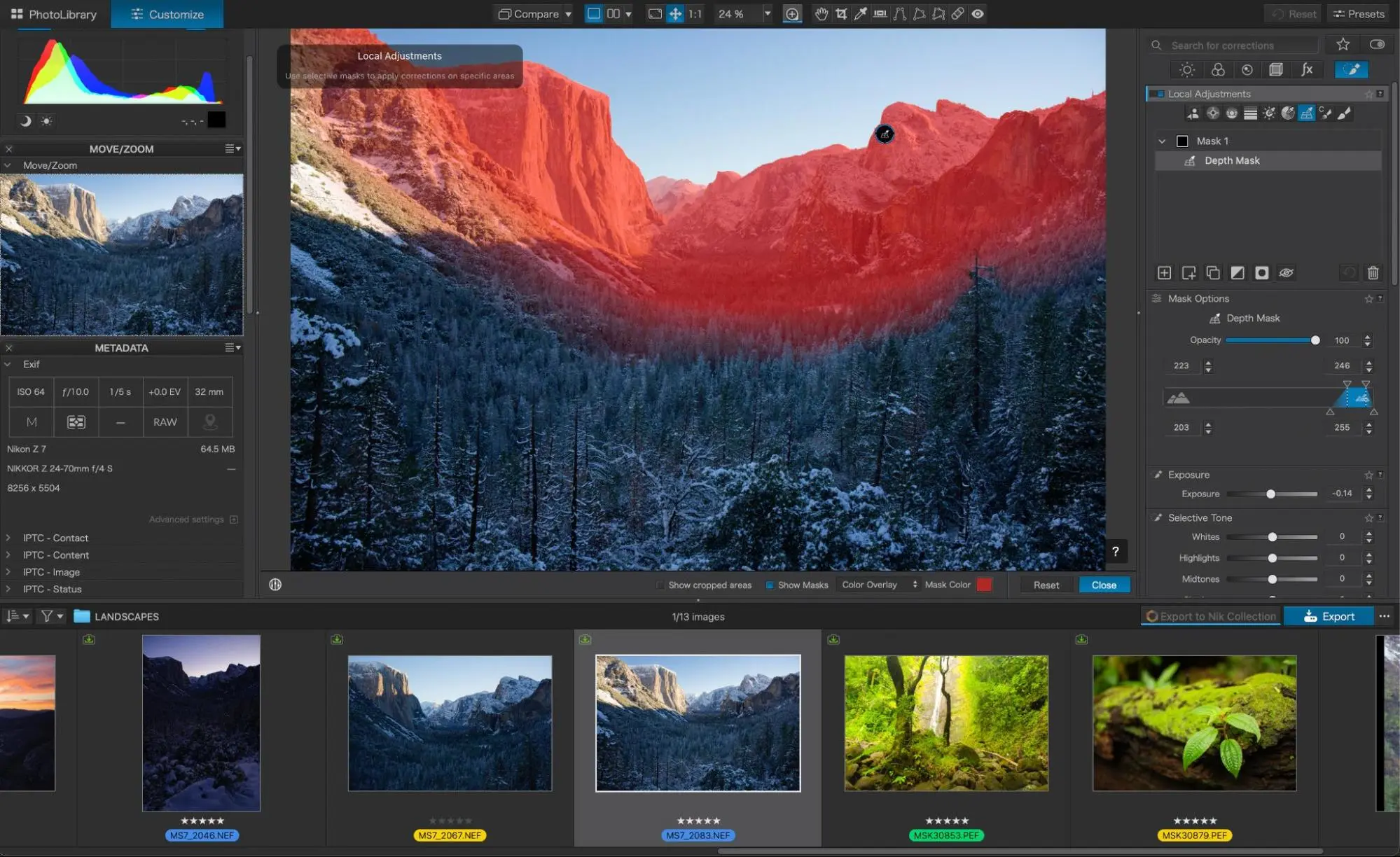Expand IPTC - Content section
The height and width of the screenshot is (857, 1400).
point(8,555)
